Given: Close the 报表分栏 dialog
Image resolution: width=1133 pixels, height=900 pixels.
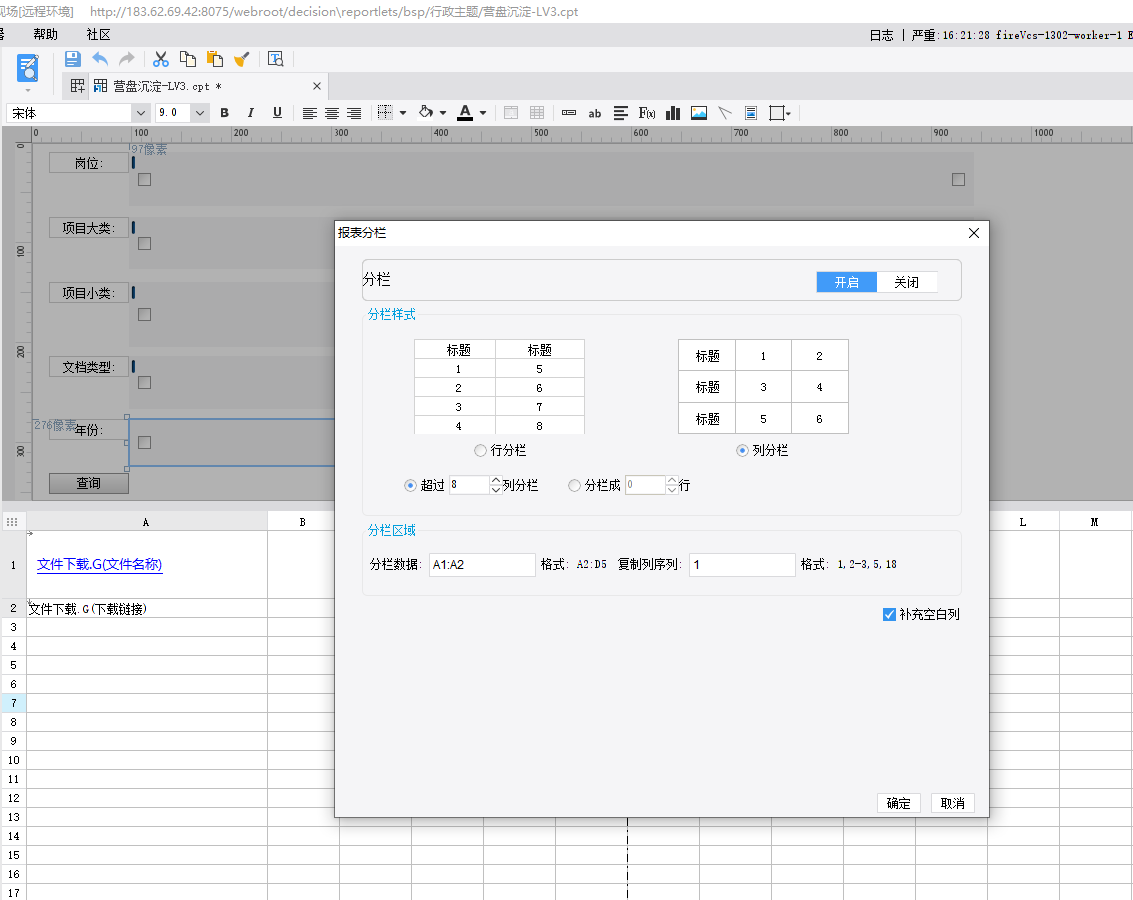Looking at the screenshot, I should coord(974,233).
